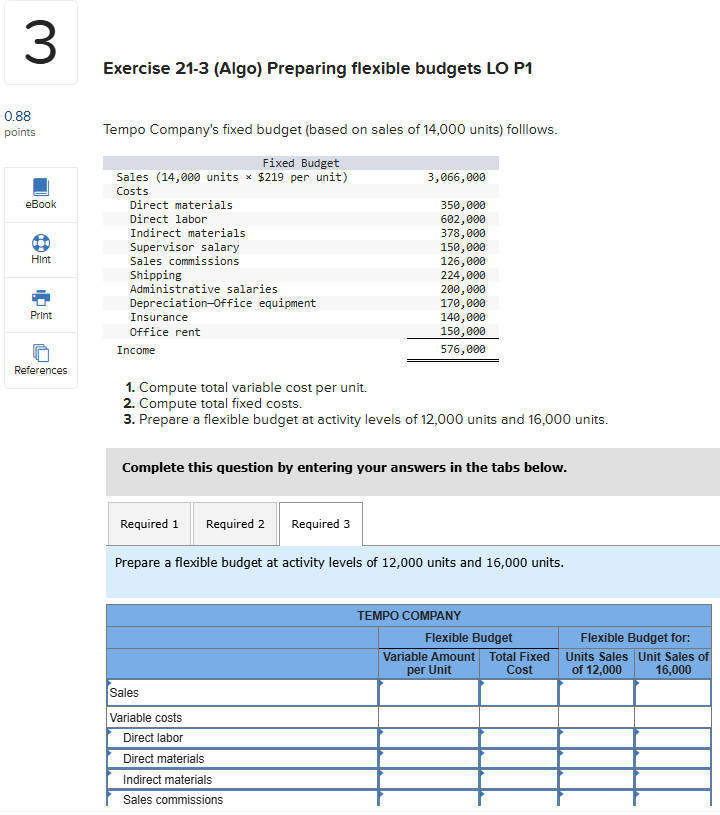720x815 pixels.
Task: Click Indirect materials 12,000 units field
Action: [597, 780]
